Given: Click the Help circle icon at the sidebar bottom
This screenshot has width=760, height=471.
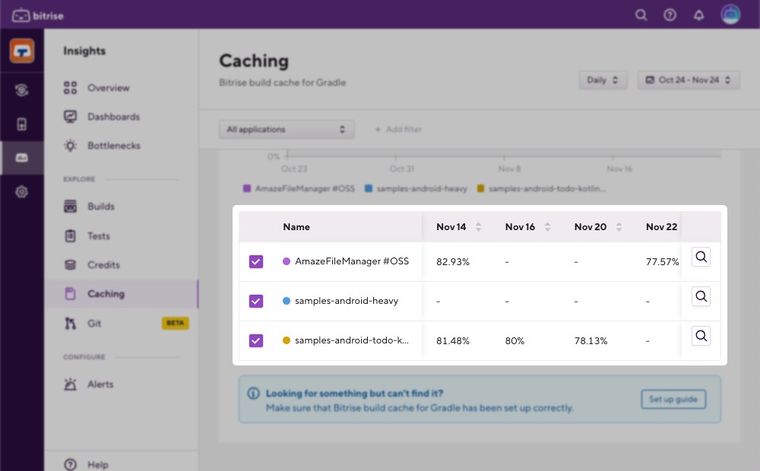Looking at the screenshot, I should pyautogui.click(x=70, y=465).
